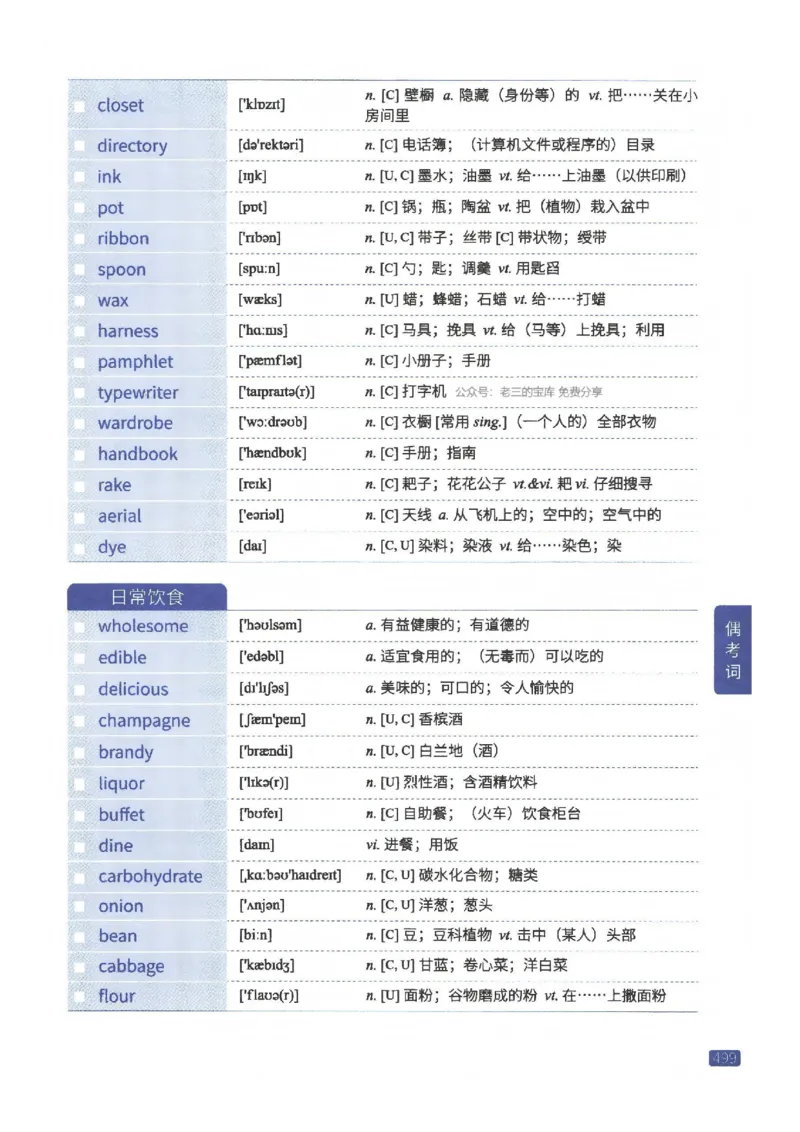Open the "日常饮食" section header
The height and width of the screenshot is (1132, 800).
coord(146,594)
